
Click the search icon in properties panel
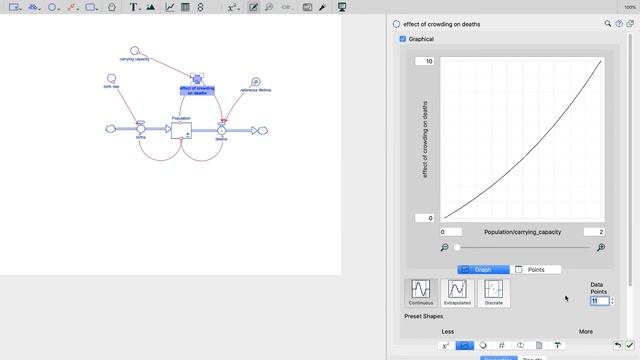coord(608,24)
